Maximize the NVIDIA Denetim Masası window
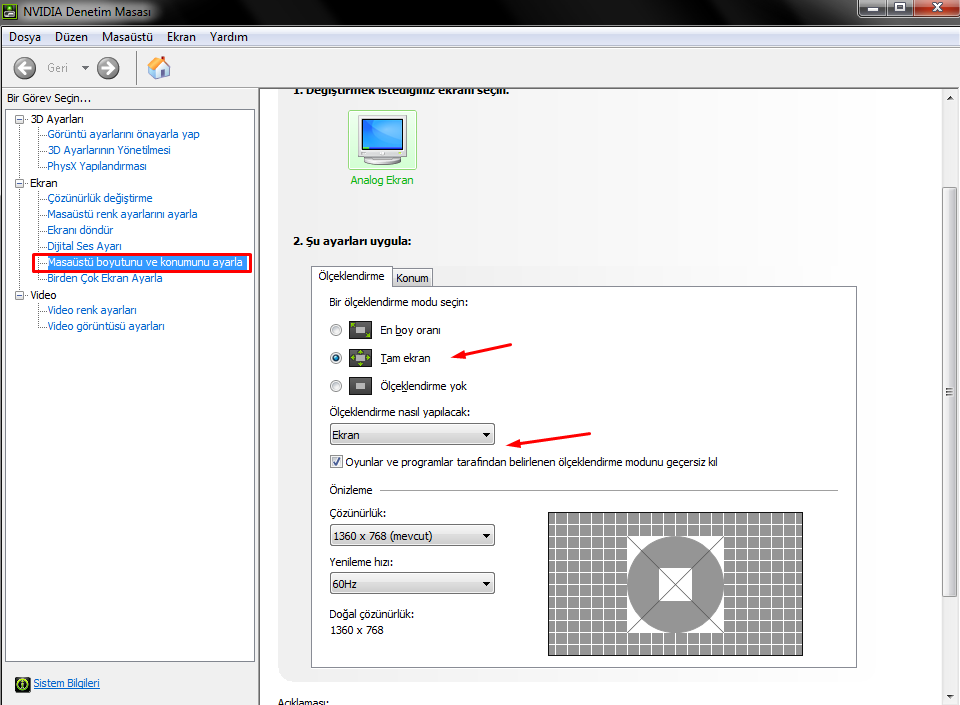The width and height of the screenshot is (960, 705). 900,8
